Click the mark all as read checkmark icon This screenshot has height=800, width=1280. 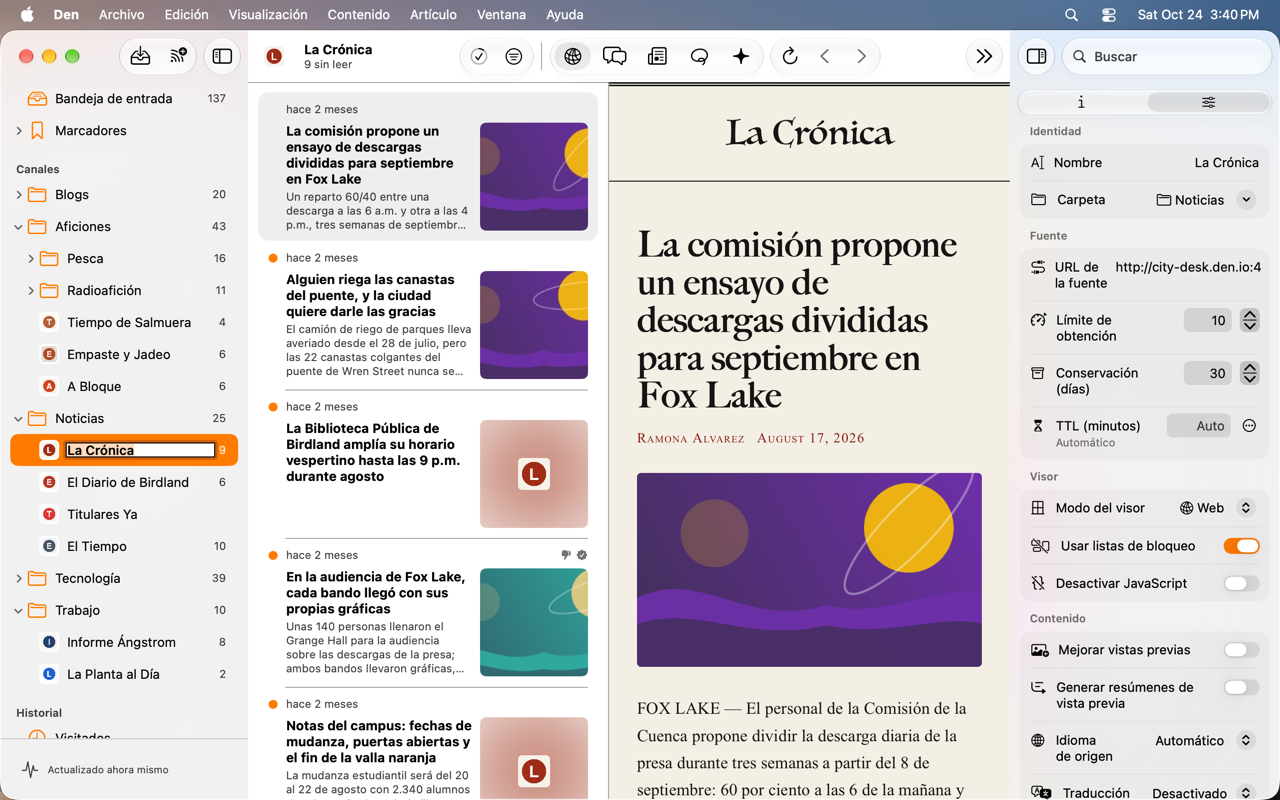click(479, 57)
